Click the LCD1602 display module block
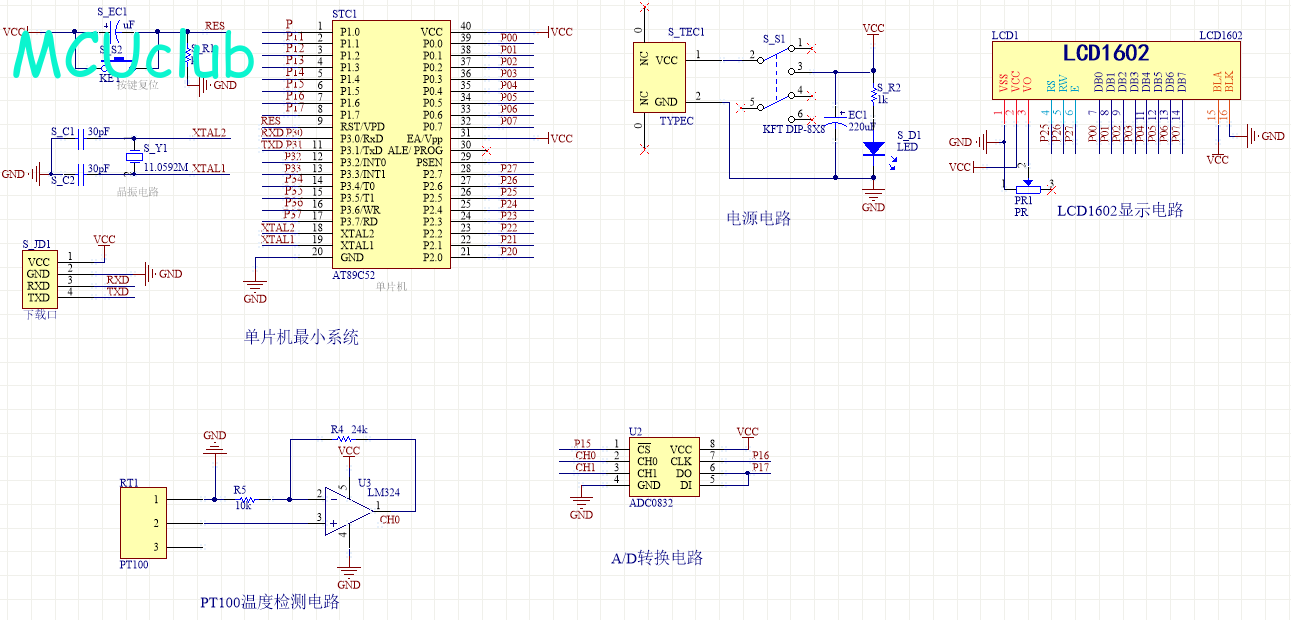The width and height of the screenshot is (1291, 620). click(1116, 71)
